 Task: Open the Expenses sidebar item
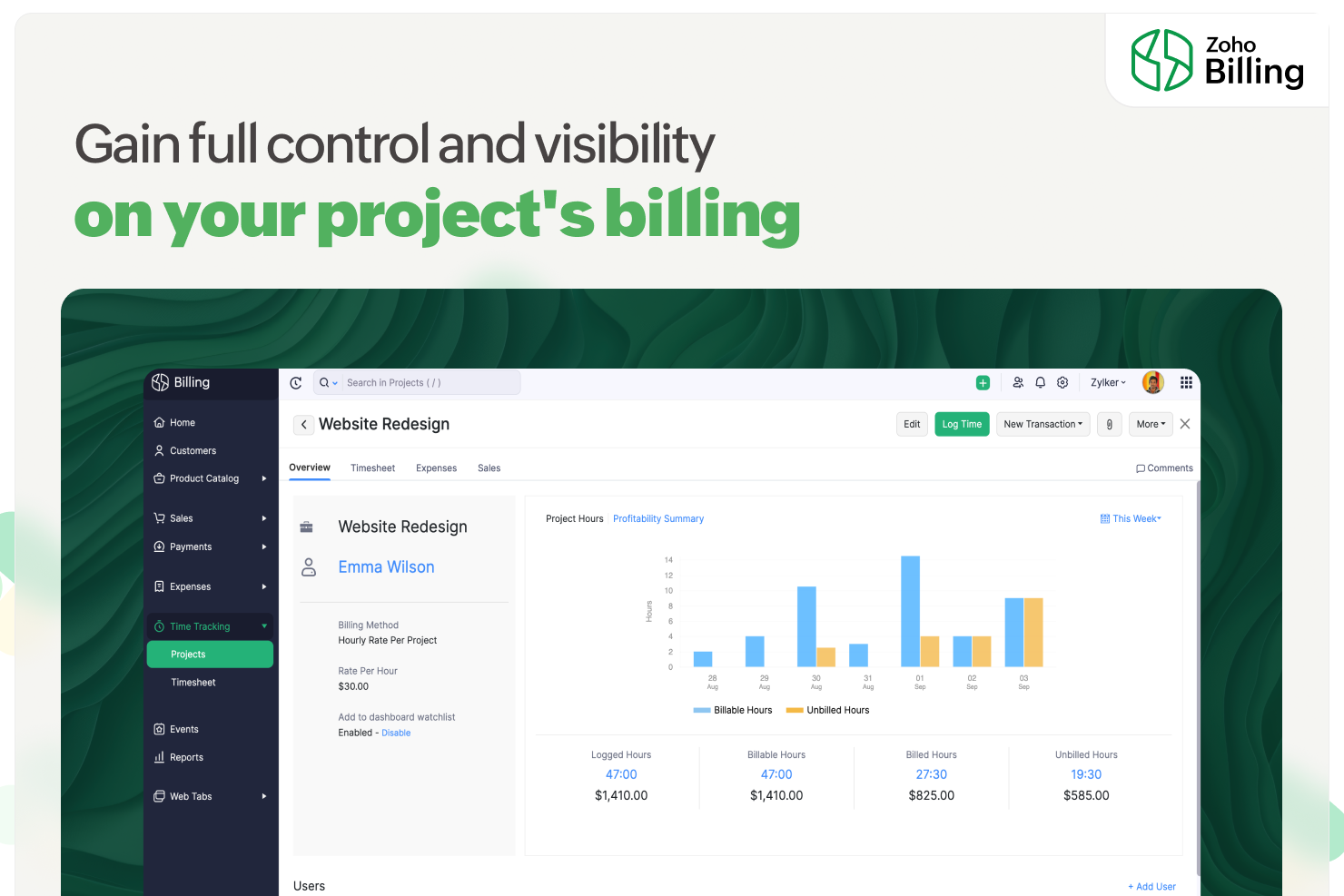pos(191,586)
